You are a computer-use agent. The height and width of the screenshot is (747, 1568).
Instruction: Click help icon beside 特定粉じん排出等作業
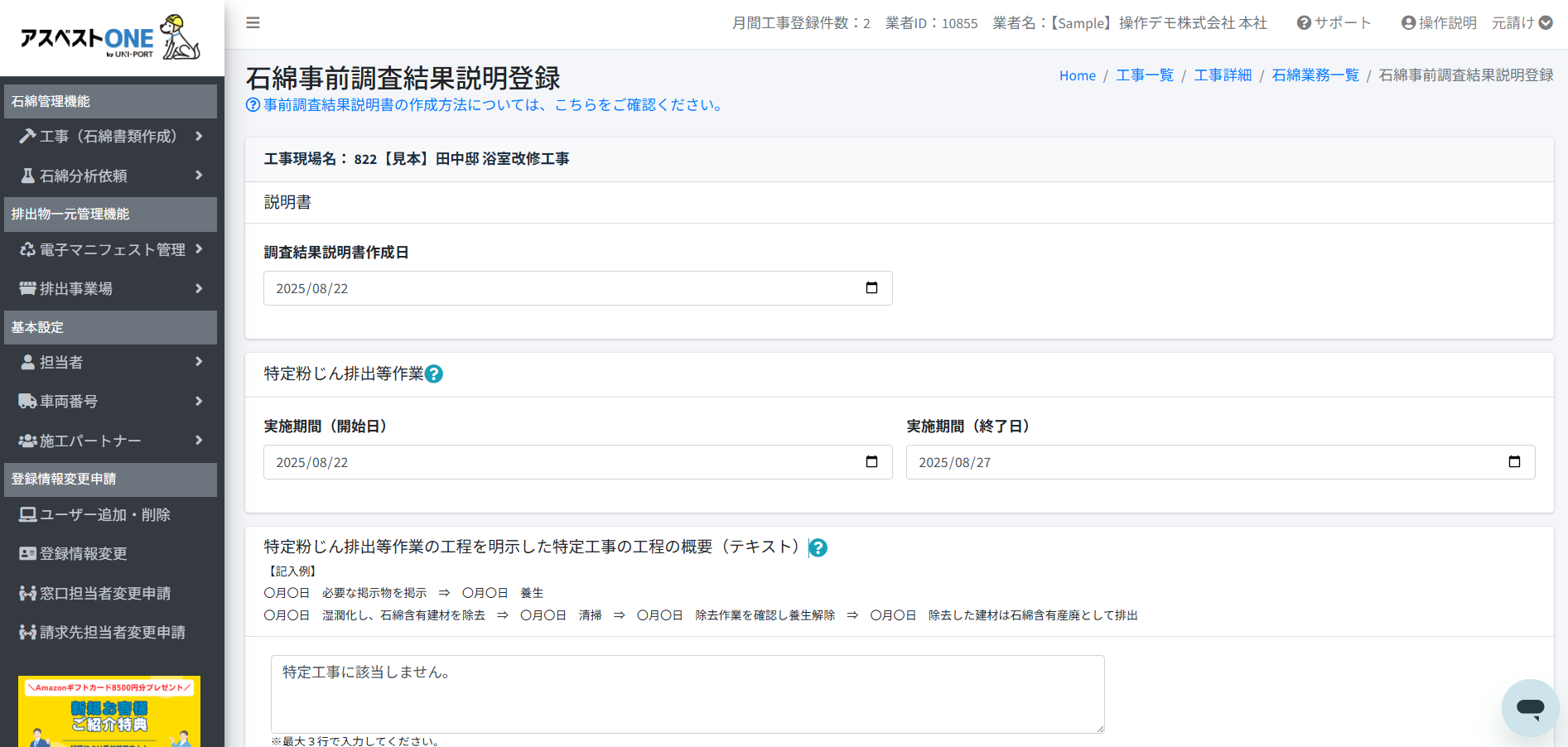pyautogui.click(x=434, y=374)
